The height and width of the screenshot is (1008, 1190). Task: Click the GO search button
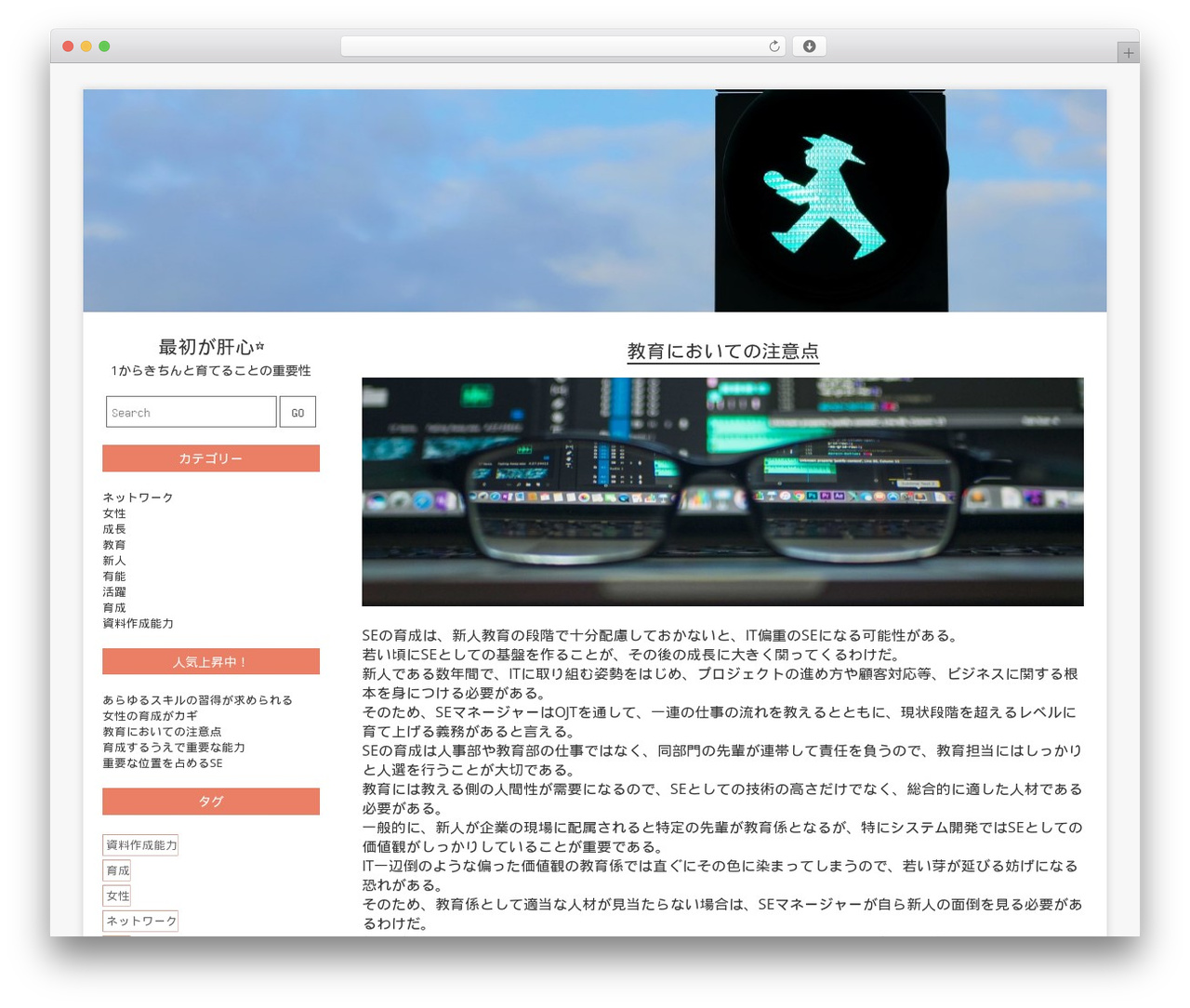click(297, 412)
